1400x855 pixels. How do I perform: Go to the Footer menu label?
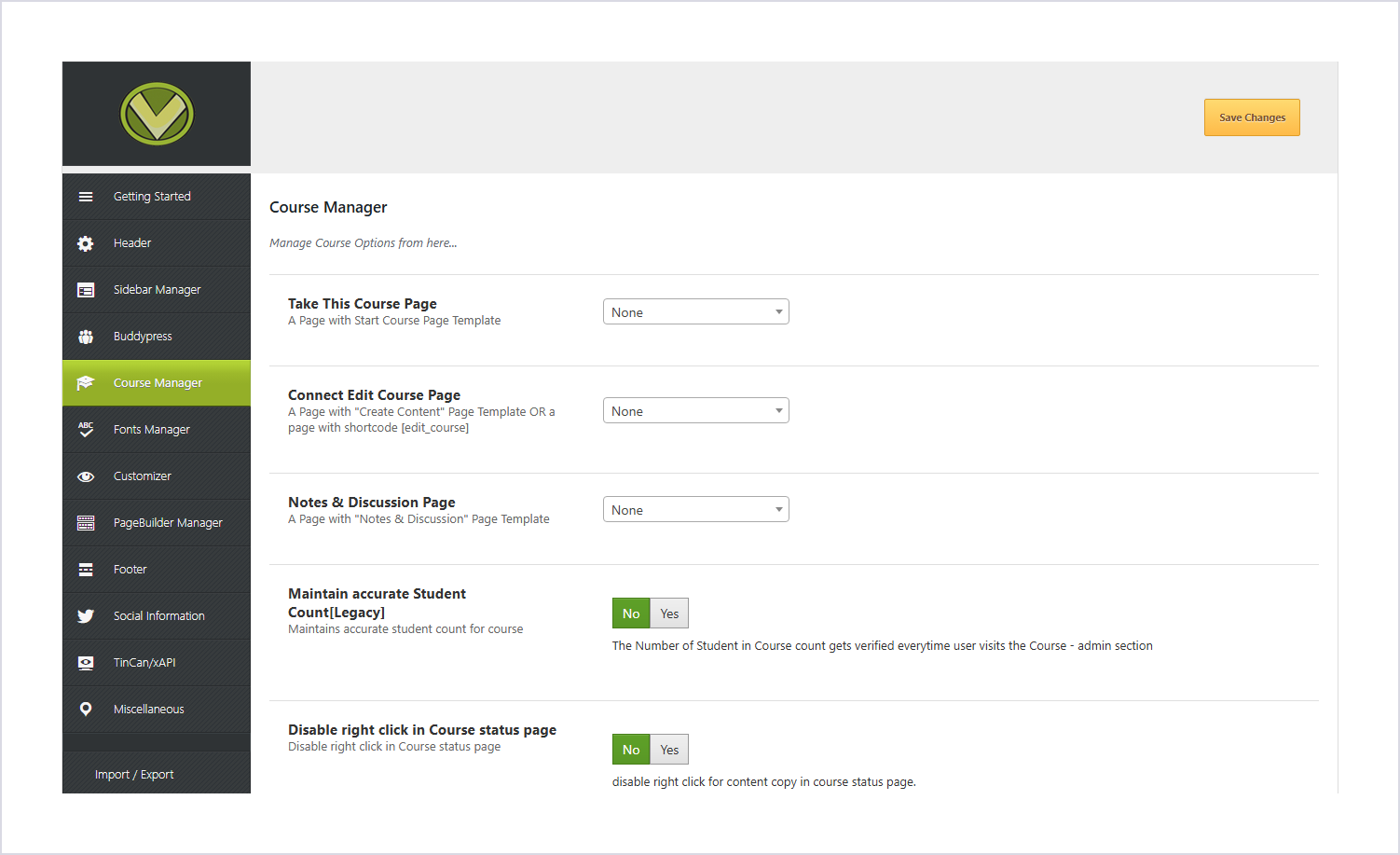[x=130, y=570]
